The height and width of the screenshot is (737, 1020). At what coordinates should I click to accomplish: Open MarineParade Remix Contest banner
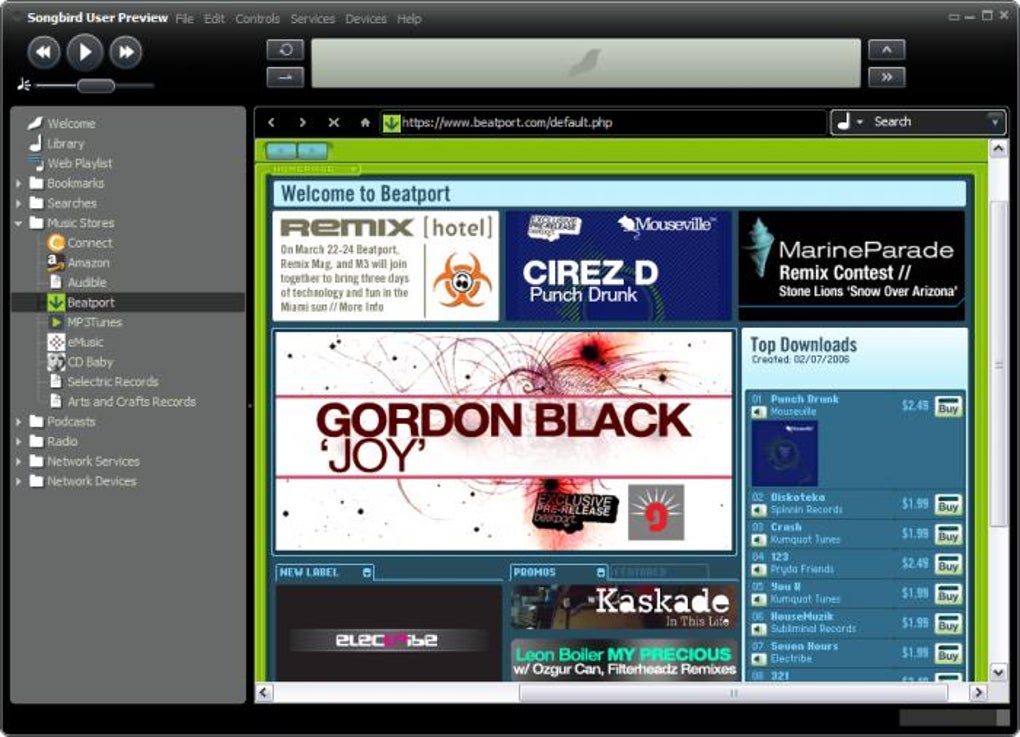click(852, 265)
